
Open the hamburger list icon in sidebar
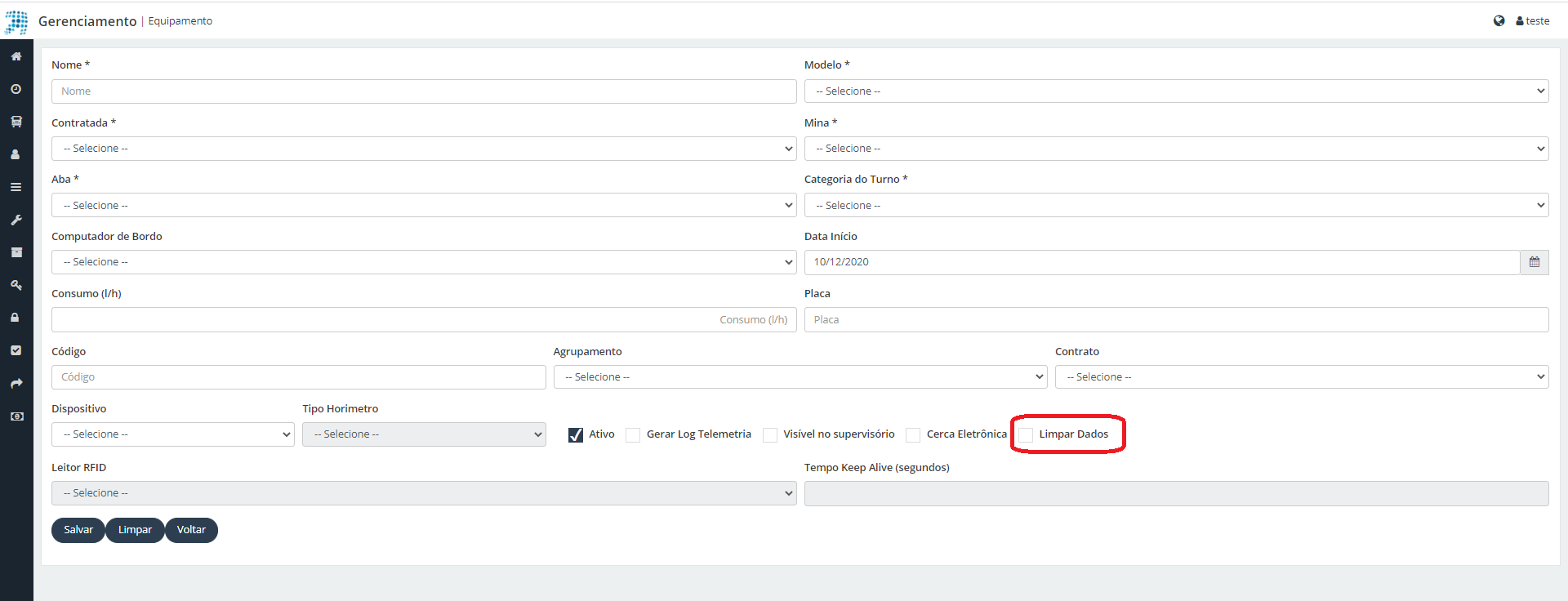[x=16, y=187]
